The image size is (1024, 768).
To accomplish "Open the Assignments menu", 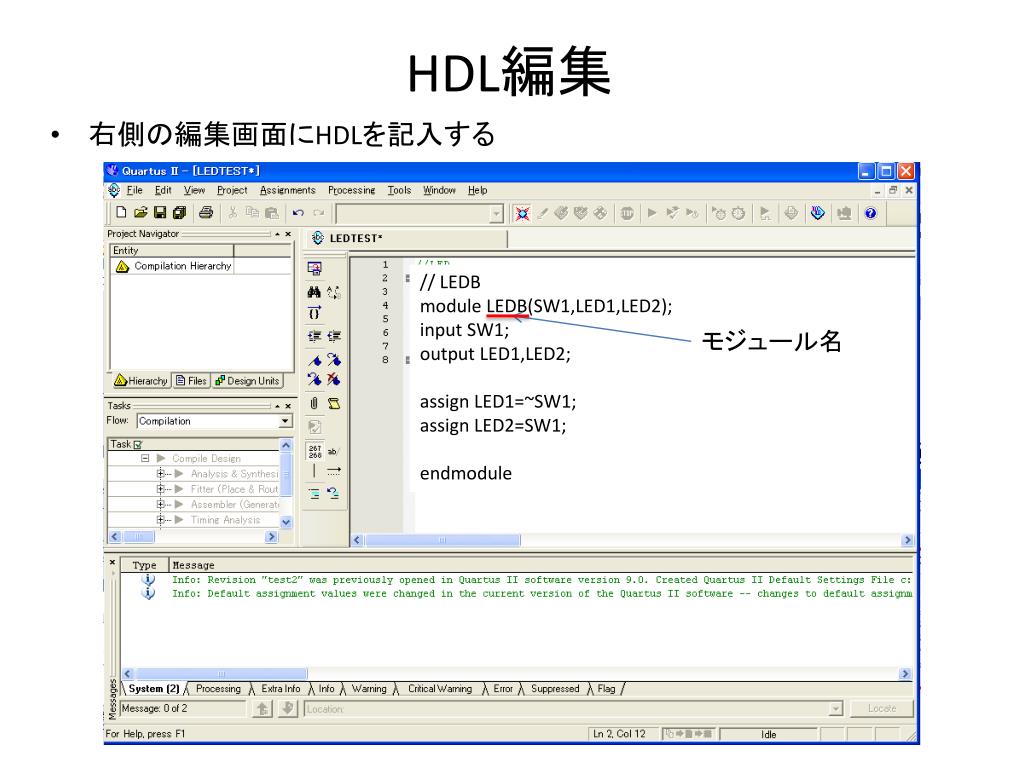I will pos(287,190).
